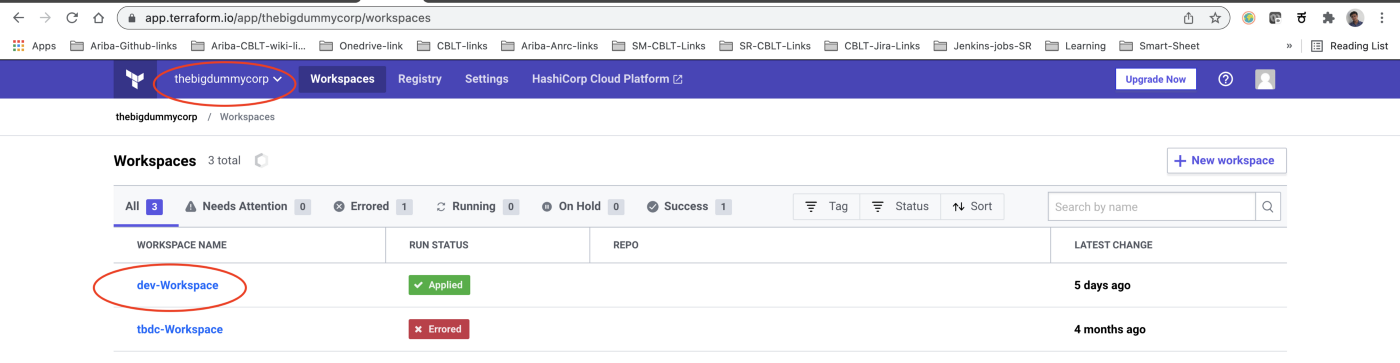
Task: Focus the Search by name field
Action: pos(1151,207)
